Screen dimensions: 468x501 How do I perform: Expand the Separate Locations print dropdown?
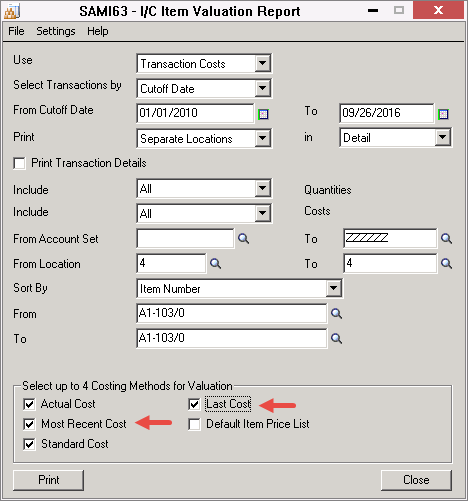pyautogui.click(x=263, y=138)
